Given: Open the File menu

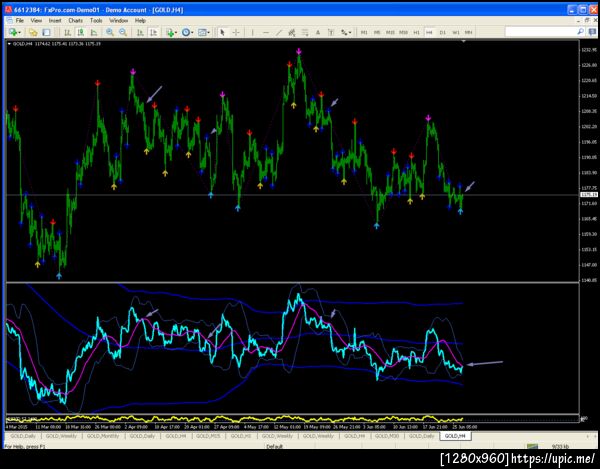Looking at the screenshot, I should click(20, 21).
